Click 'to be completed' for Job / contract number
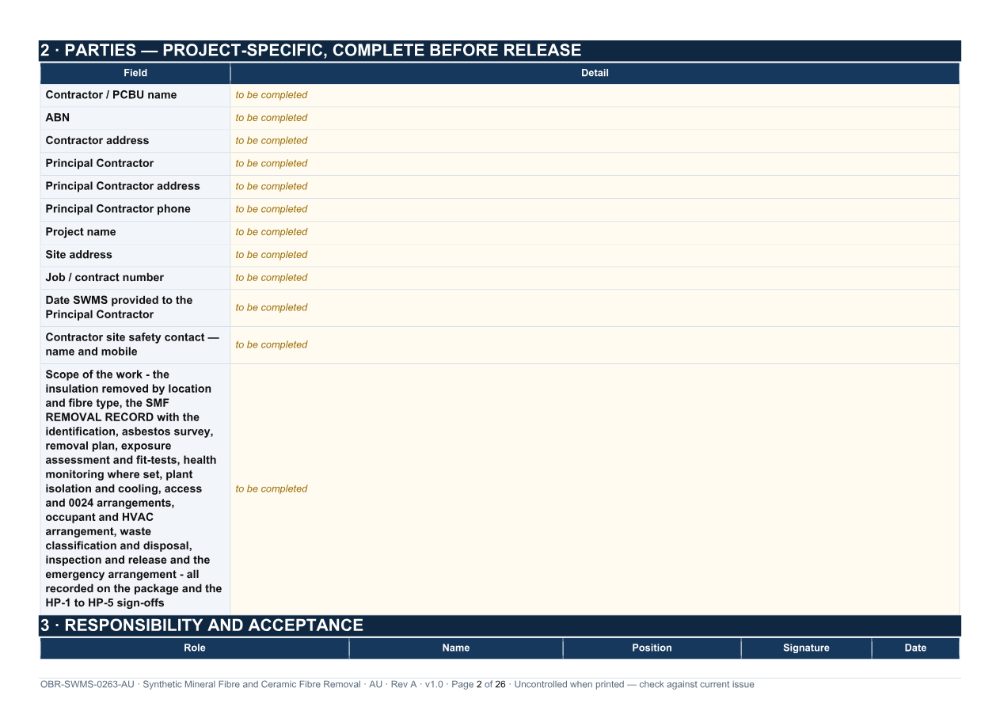 click(271, 278)
